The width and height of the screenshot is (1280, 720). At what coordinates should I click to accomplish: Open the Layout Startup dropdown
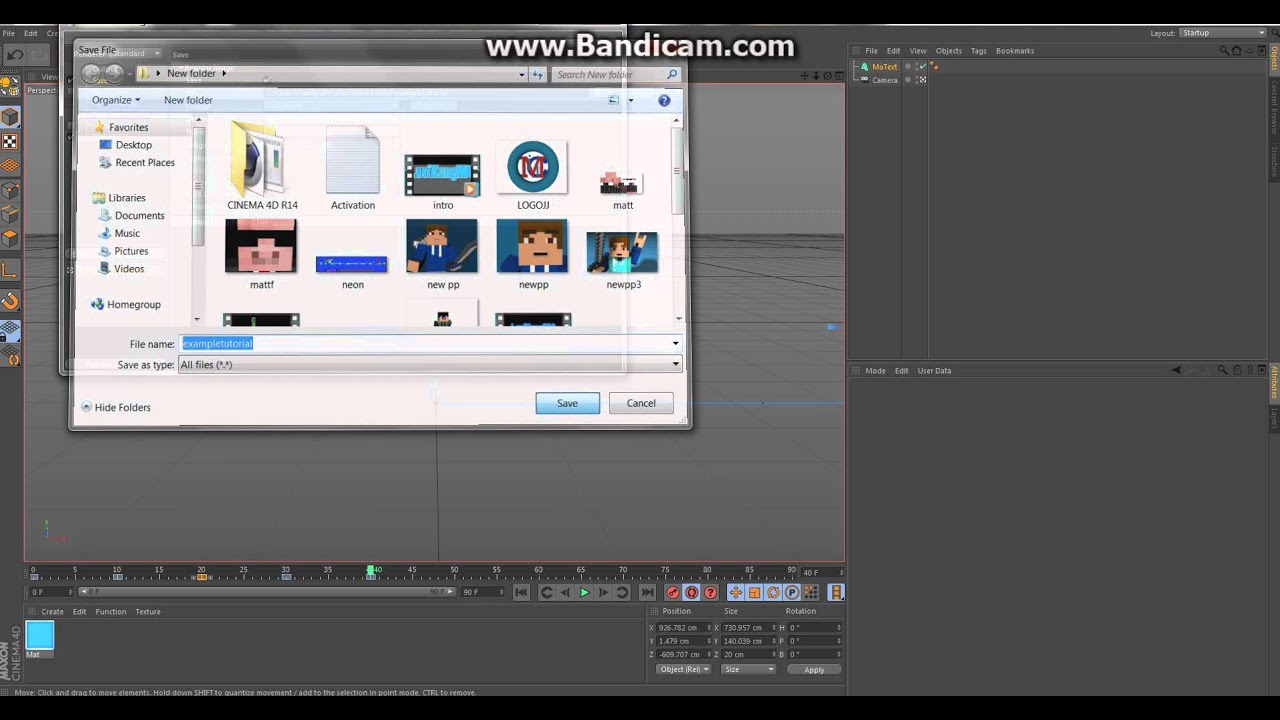tap(1222, 33)
